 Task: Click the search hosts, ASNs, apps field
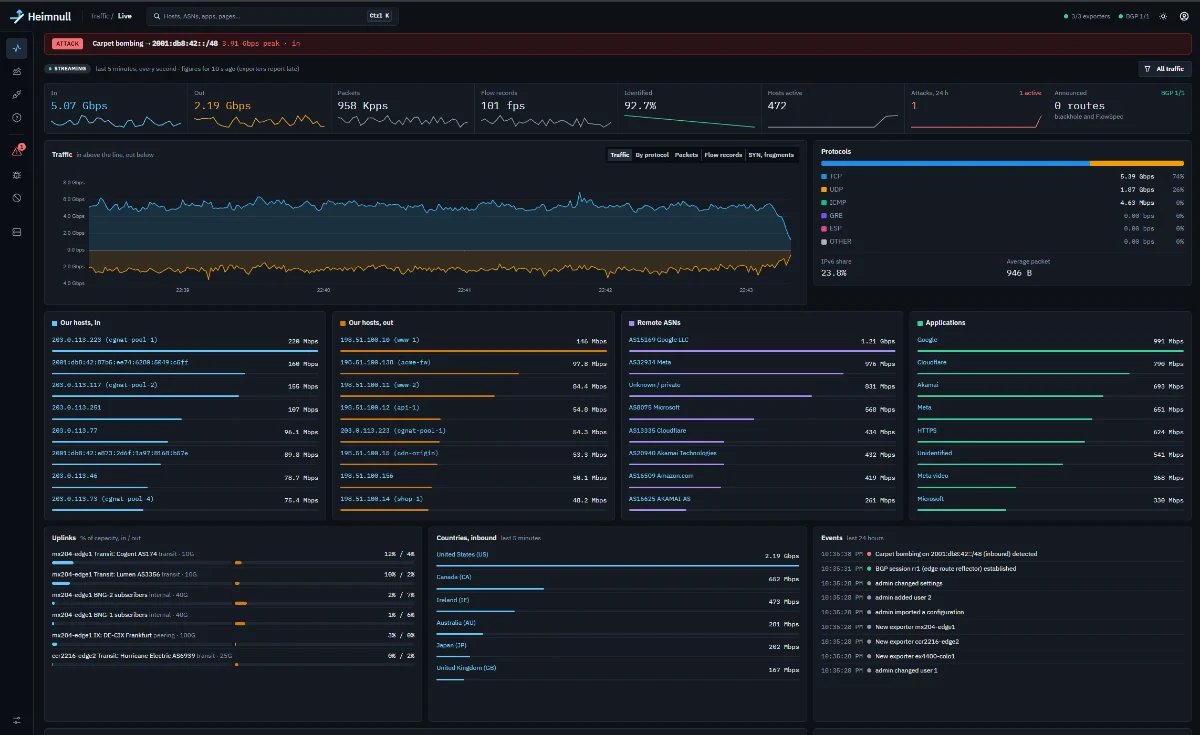272,16
